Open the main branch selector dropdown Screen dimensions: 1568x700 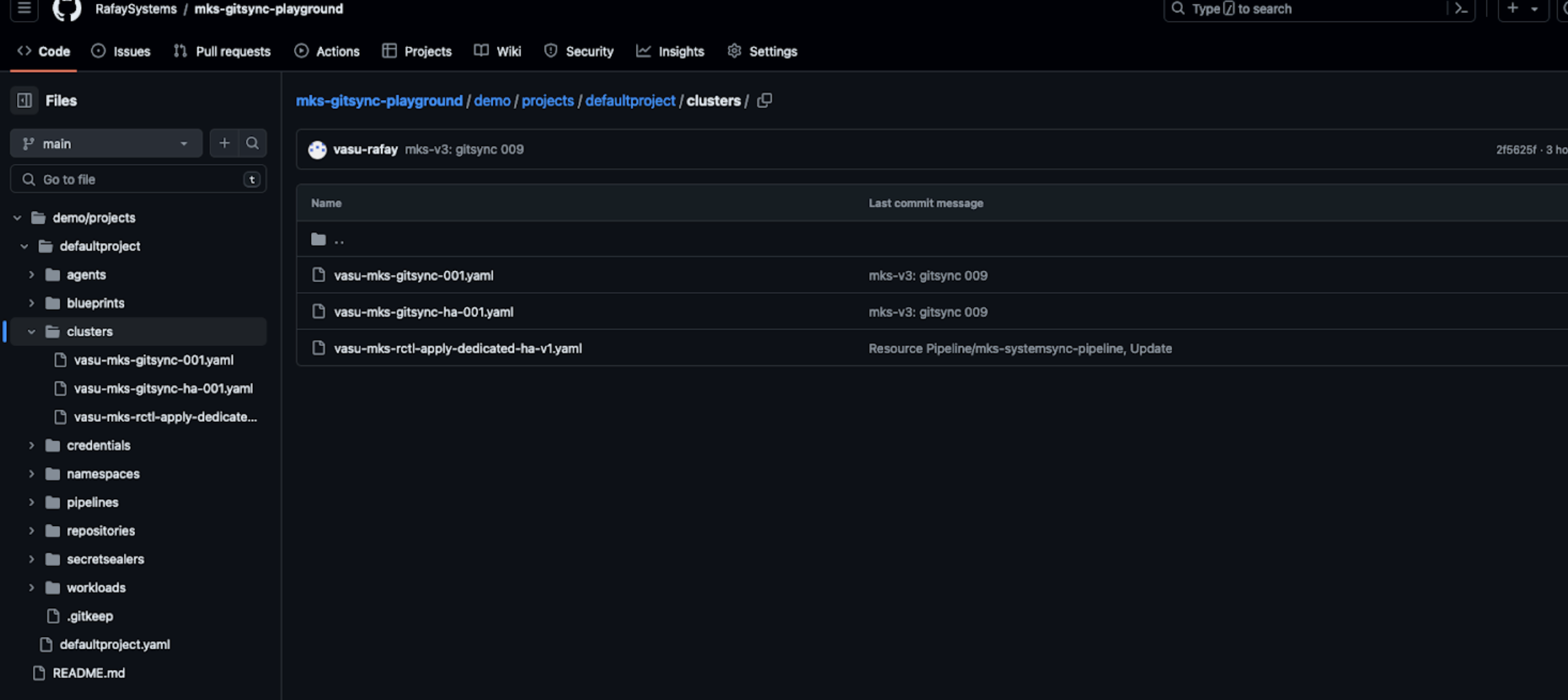pyautogui.click(x=106, y=143)
